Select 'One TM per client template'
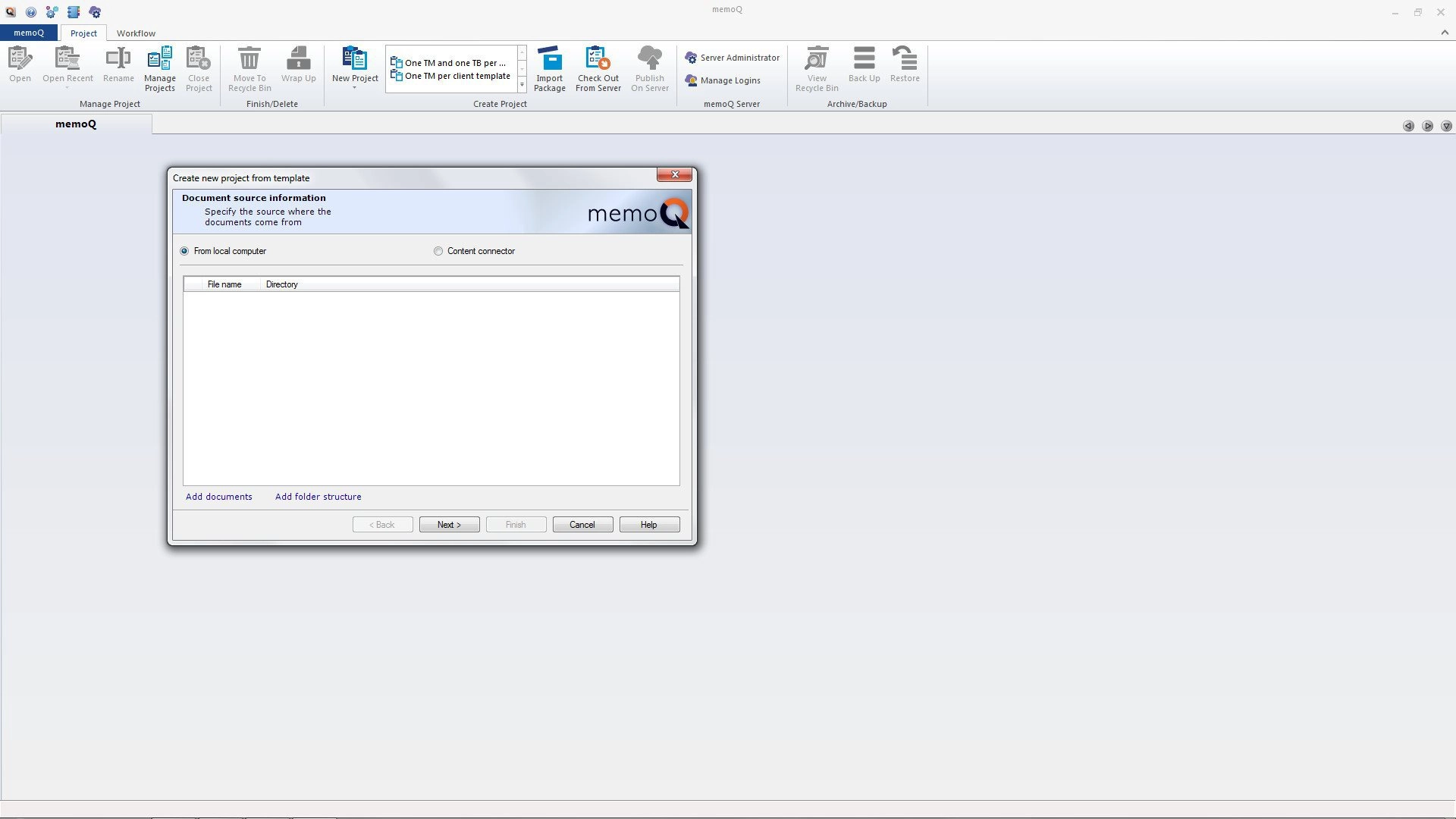Viewport: 1456px width, 819px height. pos(450,76)
